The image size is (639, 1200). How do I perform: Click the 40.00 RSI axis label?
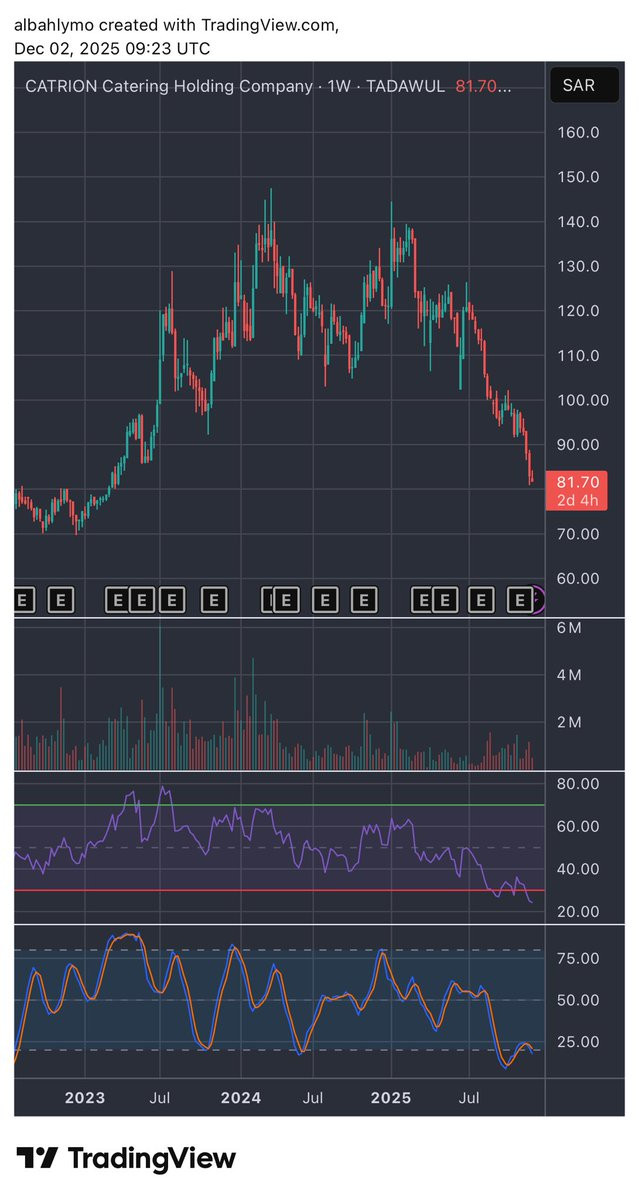click(577, 869)
